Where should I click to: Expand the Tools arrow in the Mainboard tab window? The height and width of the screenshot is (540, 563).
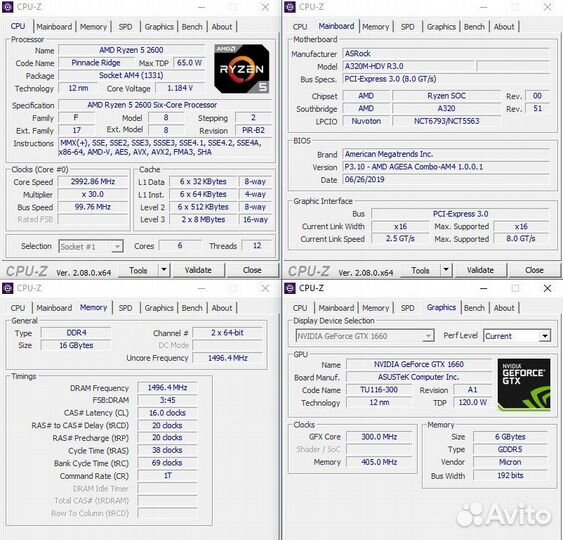pos(446,270)
